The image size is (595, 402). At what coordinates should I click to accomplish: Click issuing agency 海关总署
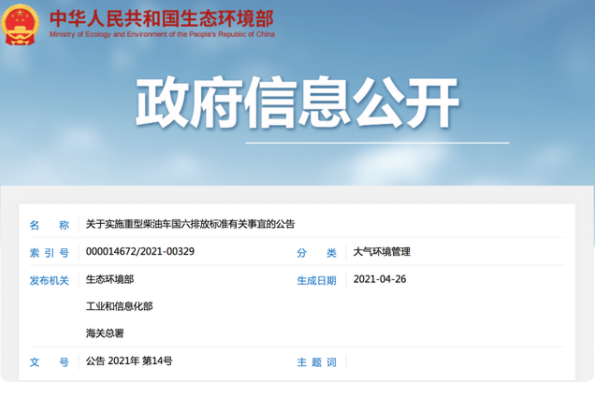tap(105, 333)
